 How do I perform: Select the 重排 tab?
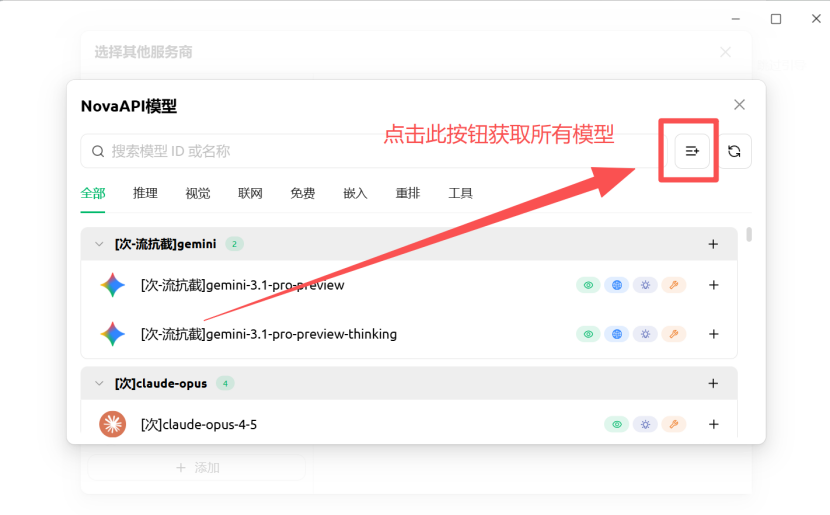408,193
